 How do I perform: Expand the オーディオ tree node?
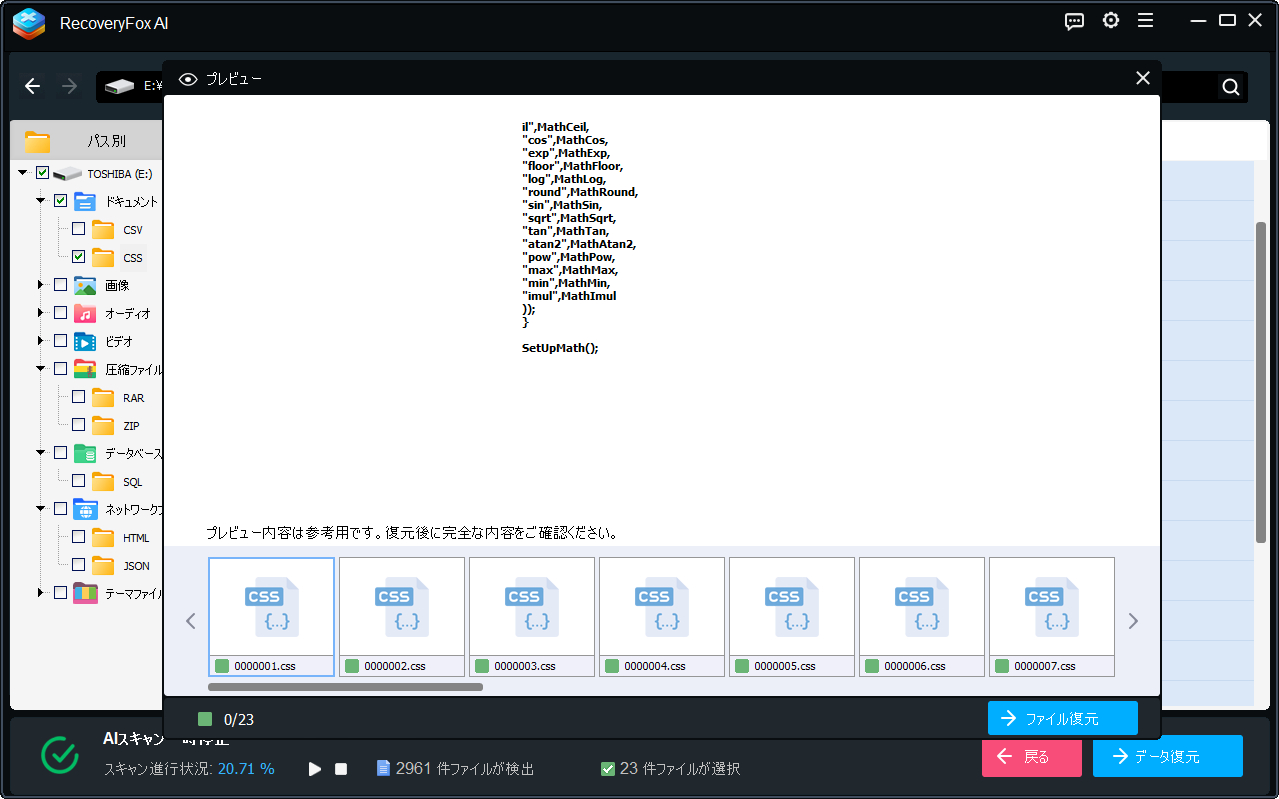[41, 313]
